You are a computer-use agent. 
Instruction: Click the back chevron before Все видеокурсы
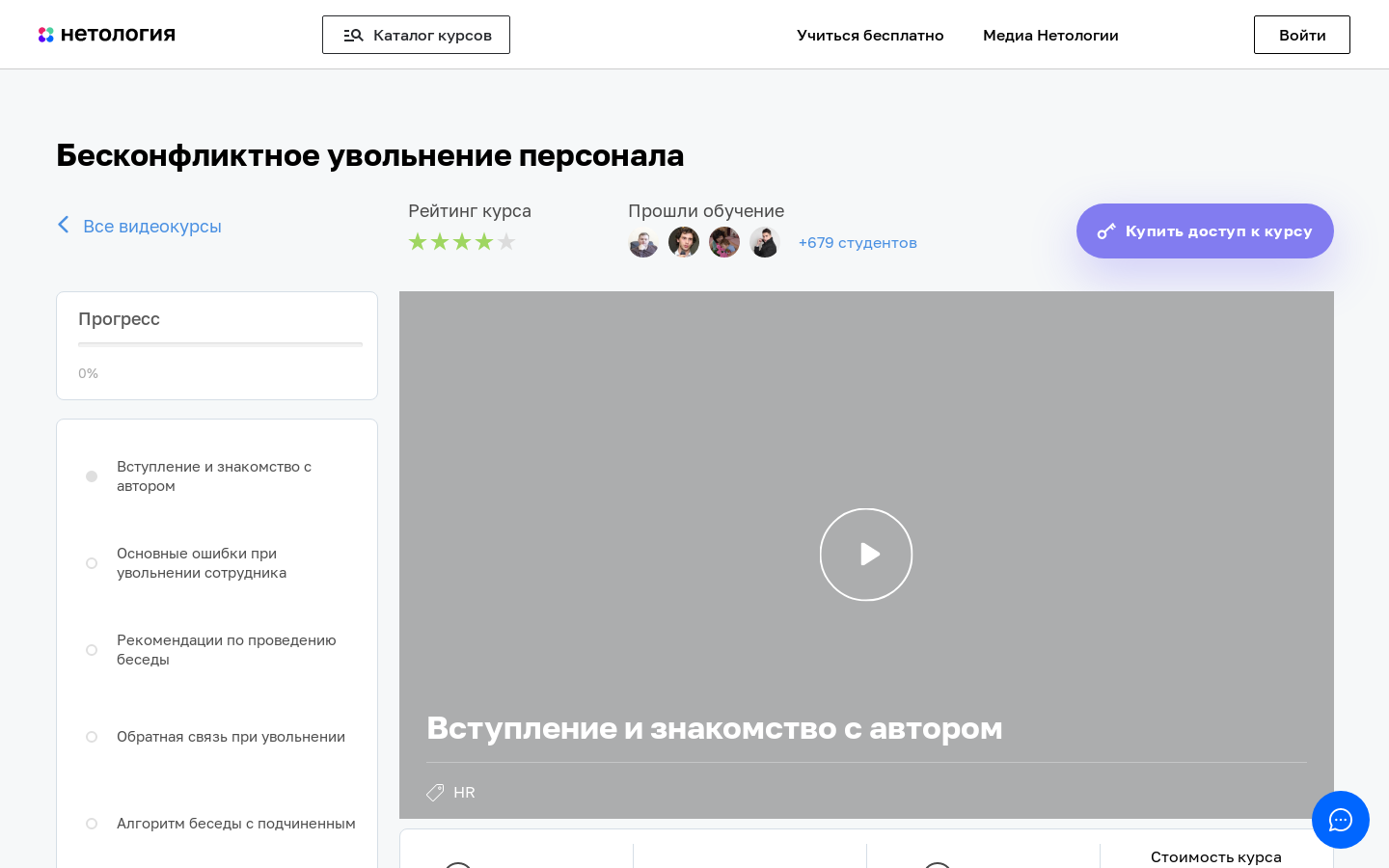(x=63, y=225)
